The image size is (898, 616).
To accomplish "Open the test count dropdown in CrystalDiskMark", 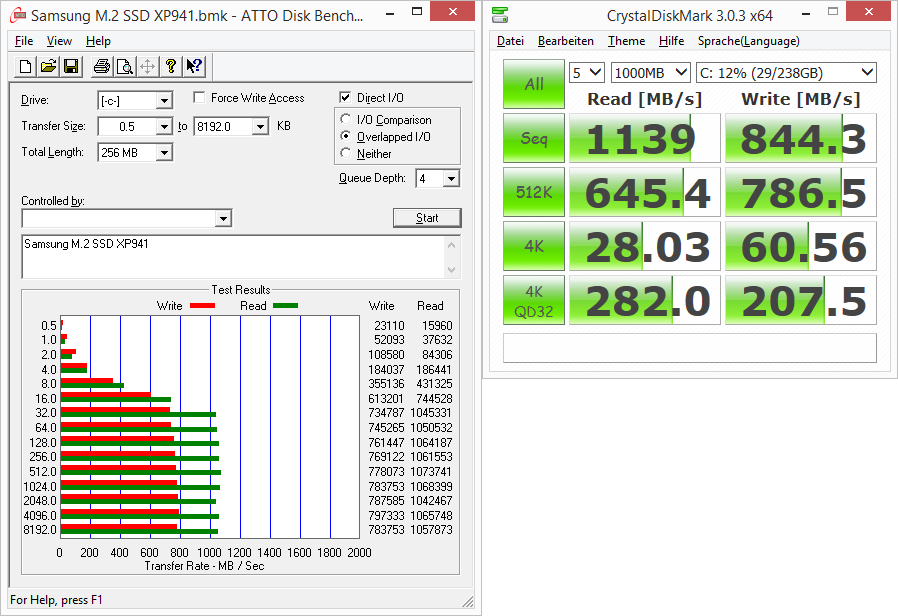I will click(587, 73).
